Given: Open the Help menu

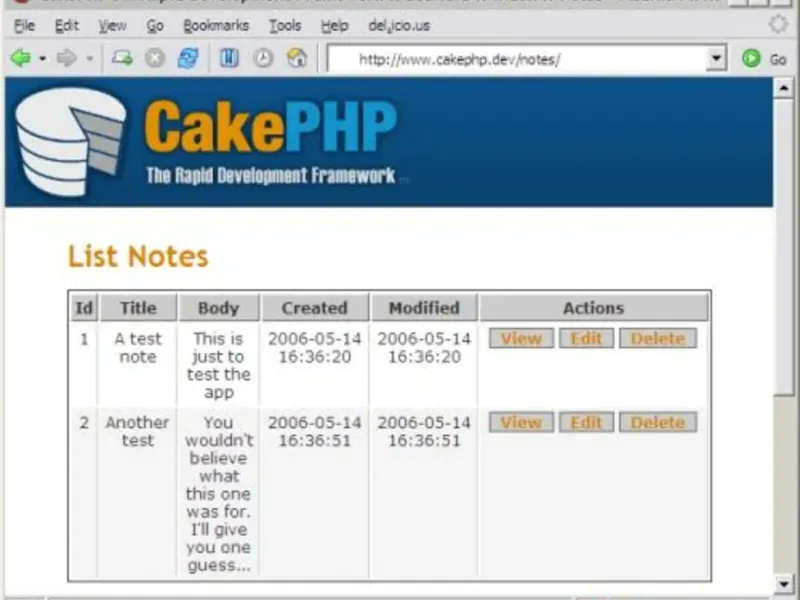Looking at the screenshot, I should click(x=334, y=26).
